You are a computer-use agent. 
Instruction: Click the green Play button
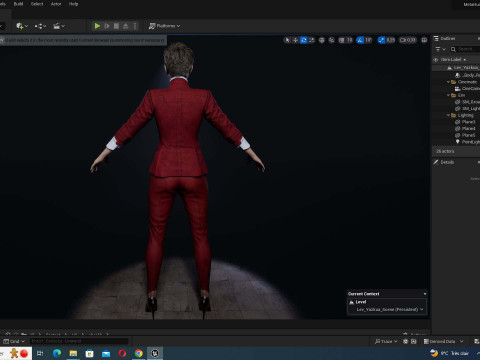click(x=97, y=26)
